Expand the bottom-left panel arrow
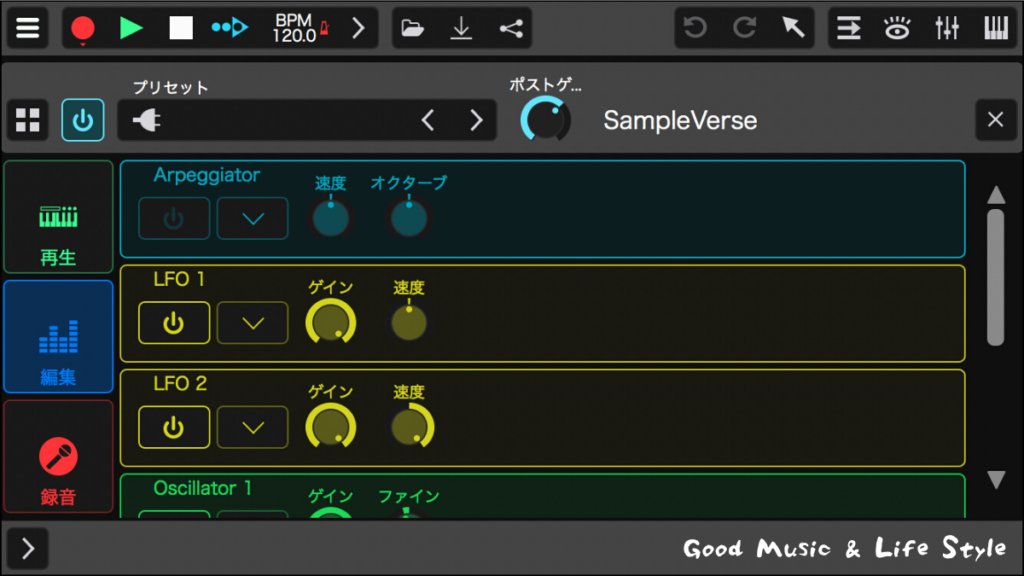 pyautogui.click(x=27, y=549)
